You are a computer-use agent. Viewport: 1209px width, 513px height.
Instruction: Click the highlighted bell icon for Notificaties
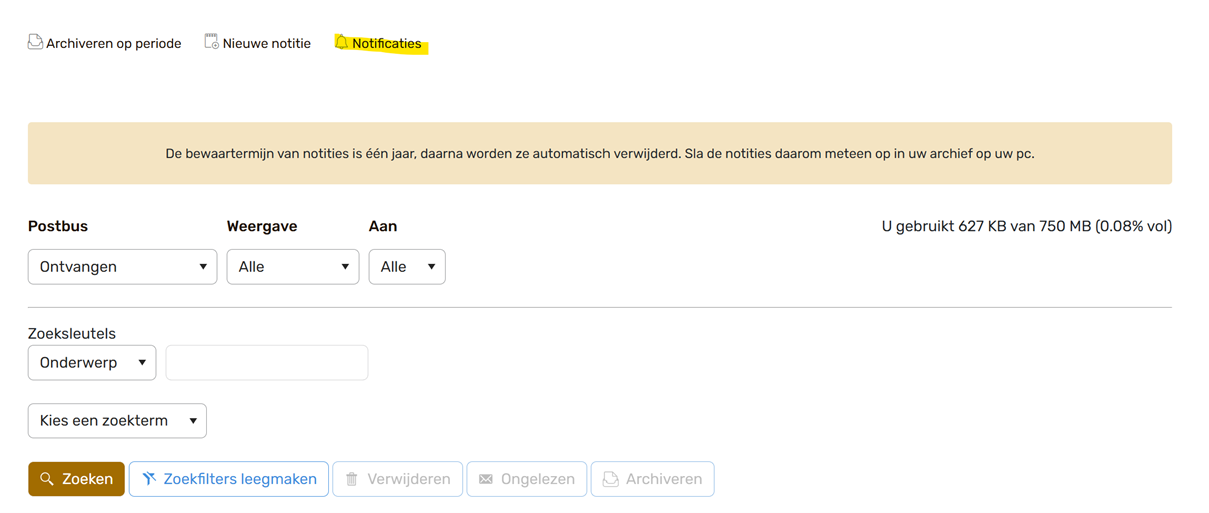pos(341,42)
